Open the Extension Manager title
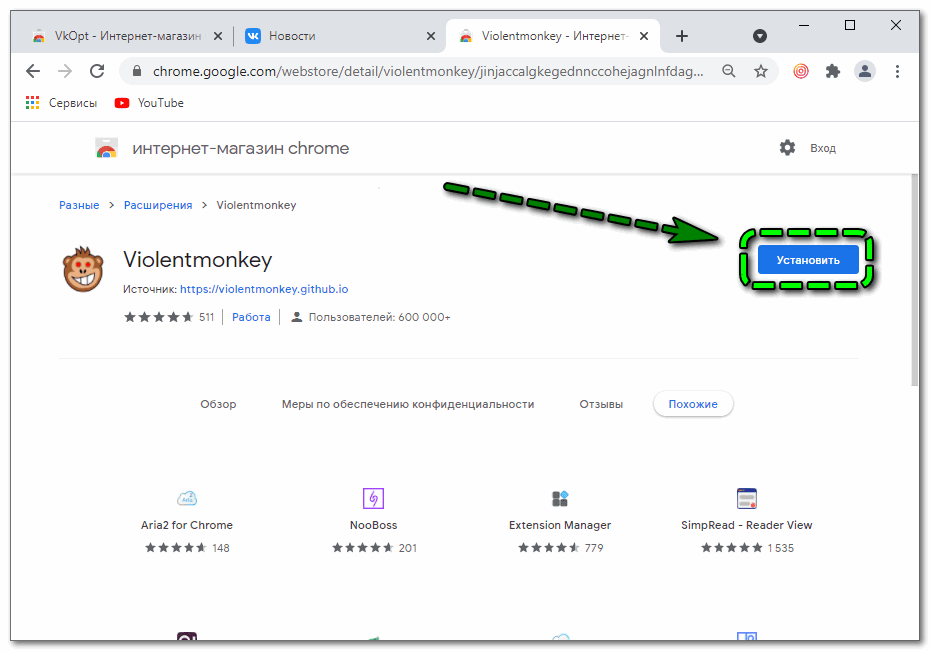This screenshot has height=652, width=931. coord(560,526)
